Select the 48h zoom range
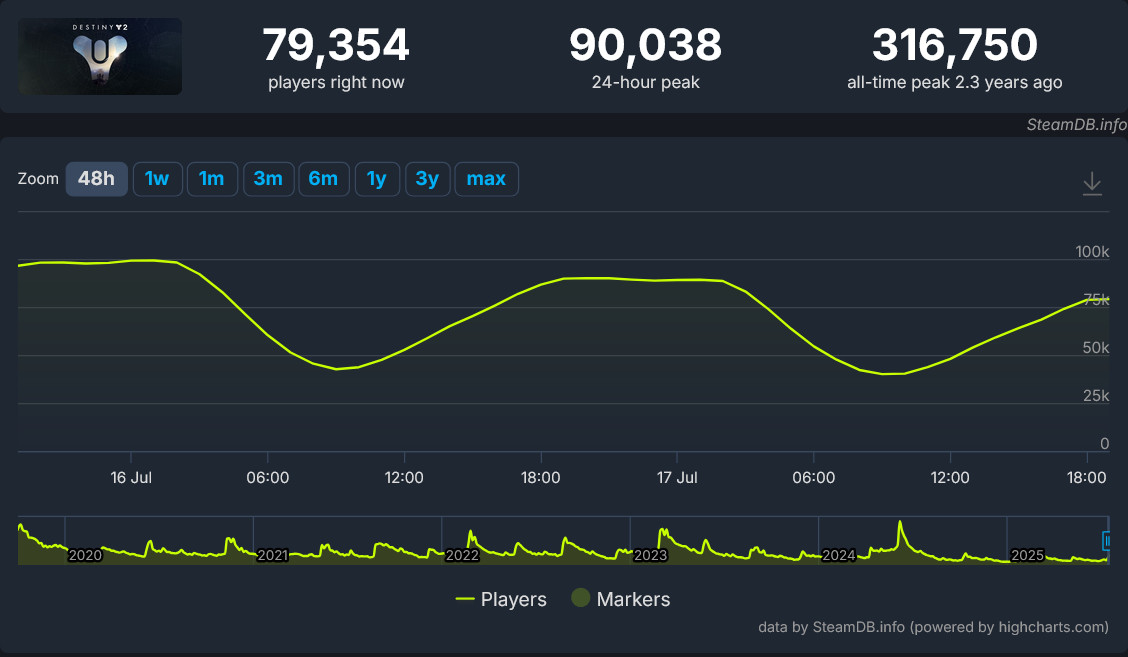Viewport: 1128px width, 657px height. click(96, 179)
